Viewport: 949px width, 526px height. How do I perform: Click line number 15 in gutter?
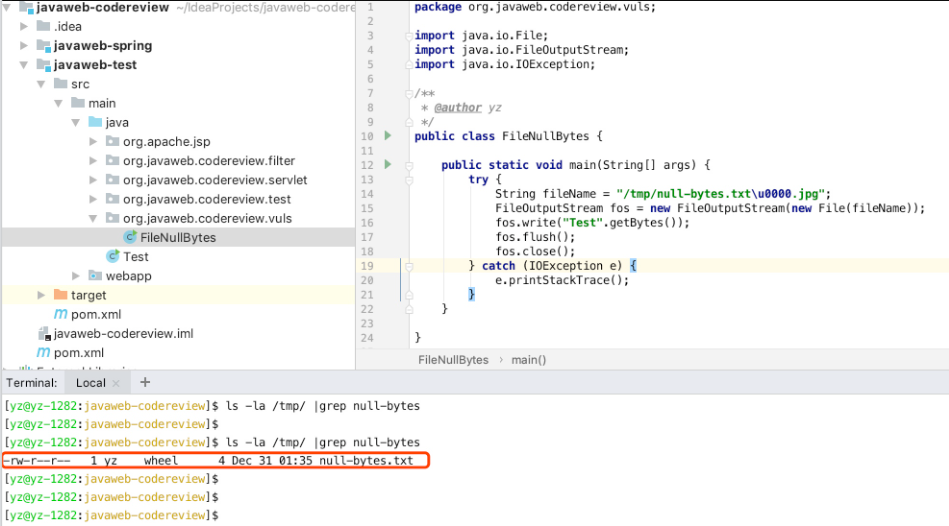367,208
